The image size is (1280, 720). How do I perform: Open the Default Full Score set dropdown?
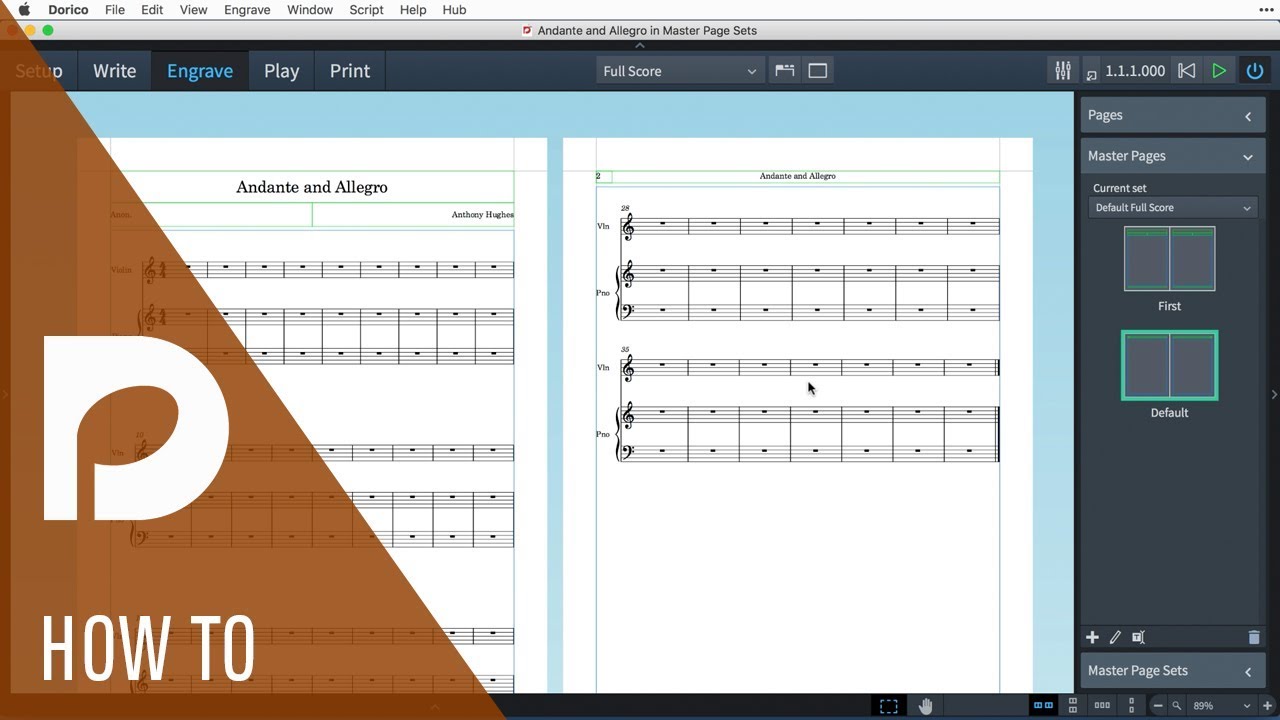[1172, 208]
